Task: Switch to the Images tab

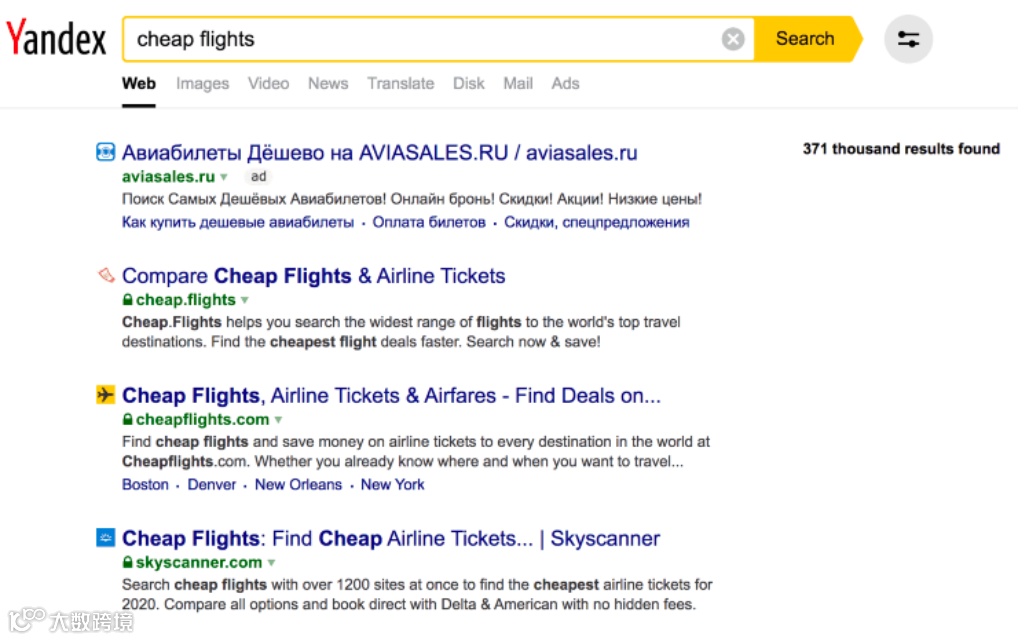Action: point(202,84)
